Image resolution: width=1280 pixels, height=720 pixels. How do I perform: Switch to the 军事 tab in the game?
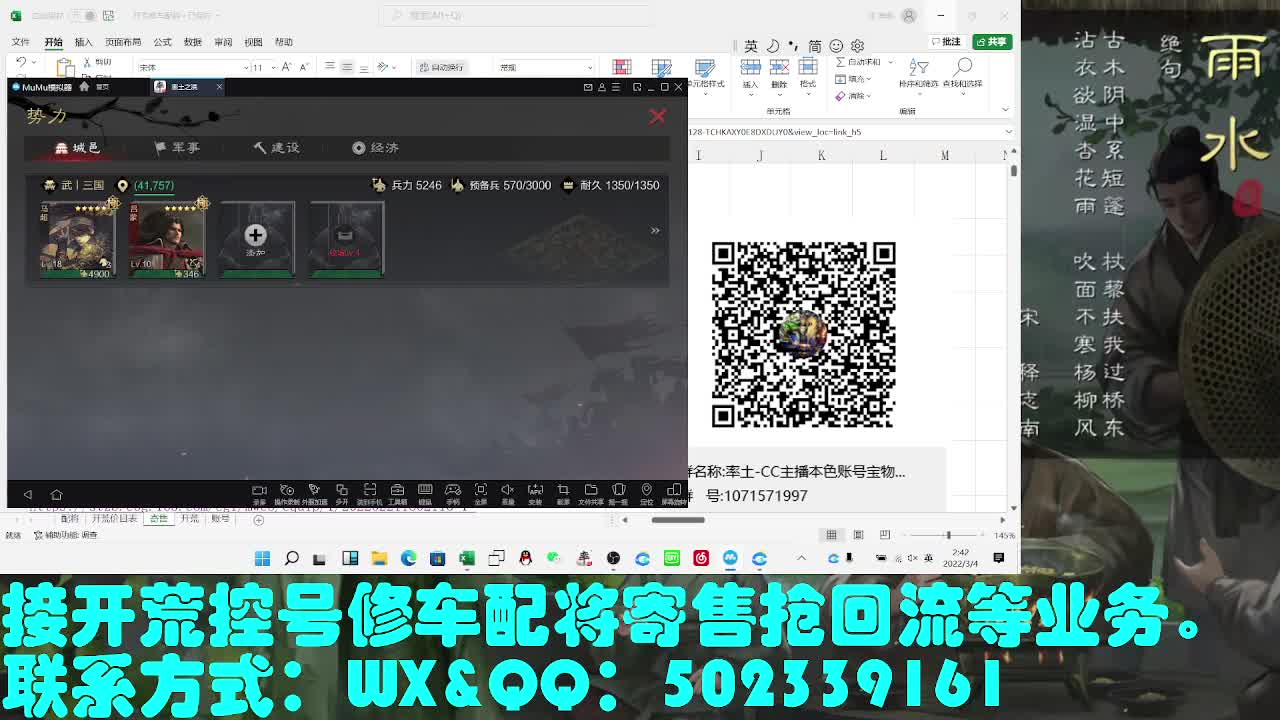click(x=177, y=147)
